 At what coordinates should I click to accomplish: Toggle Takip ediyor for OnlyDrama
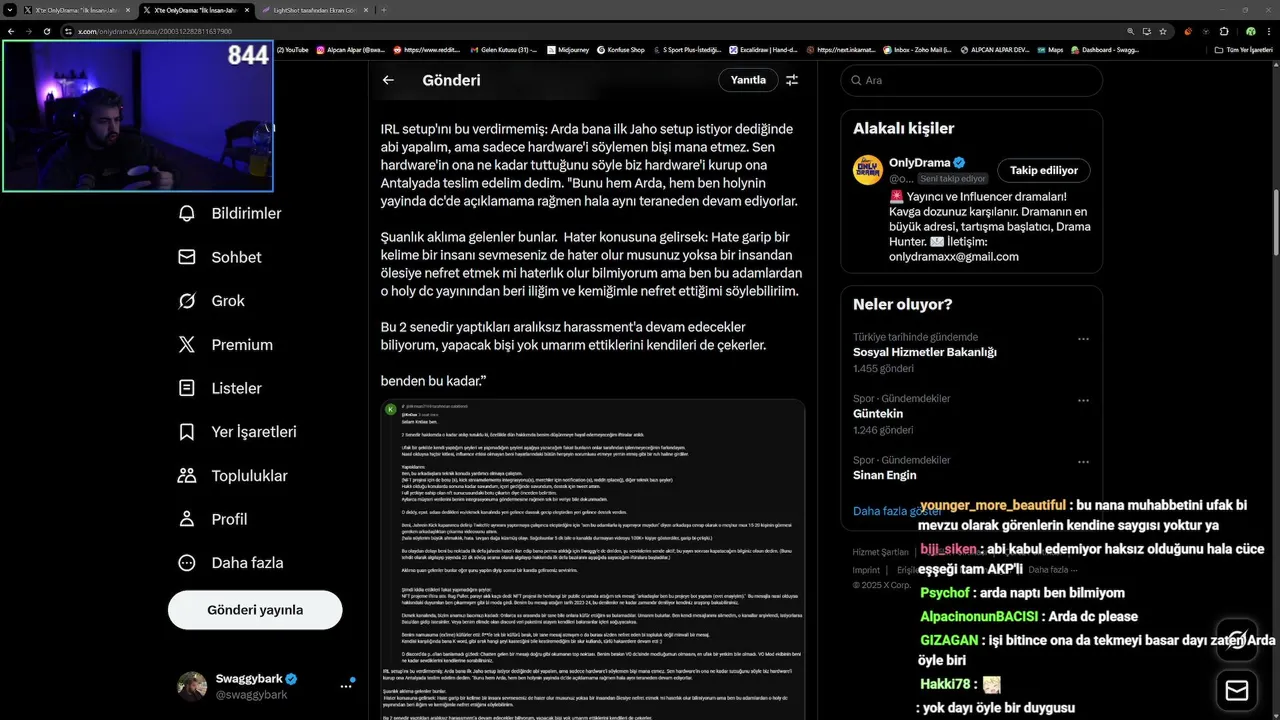(1044, 170)
